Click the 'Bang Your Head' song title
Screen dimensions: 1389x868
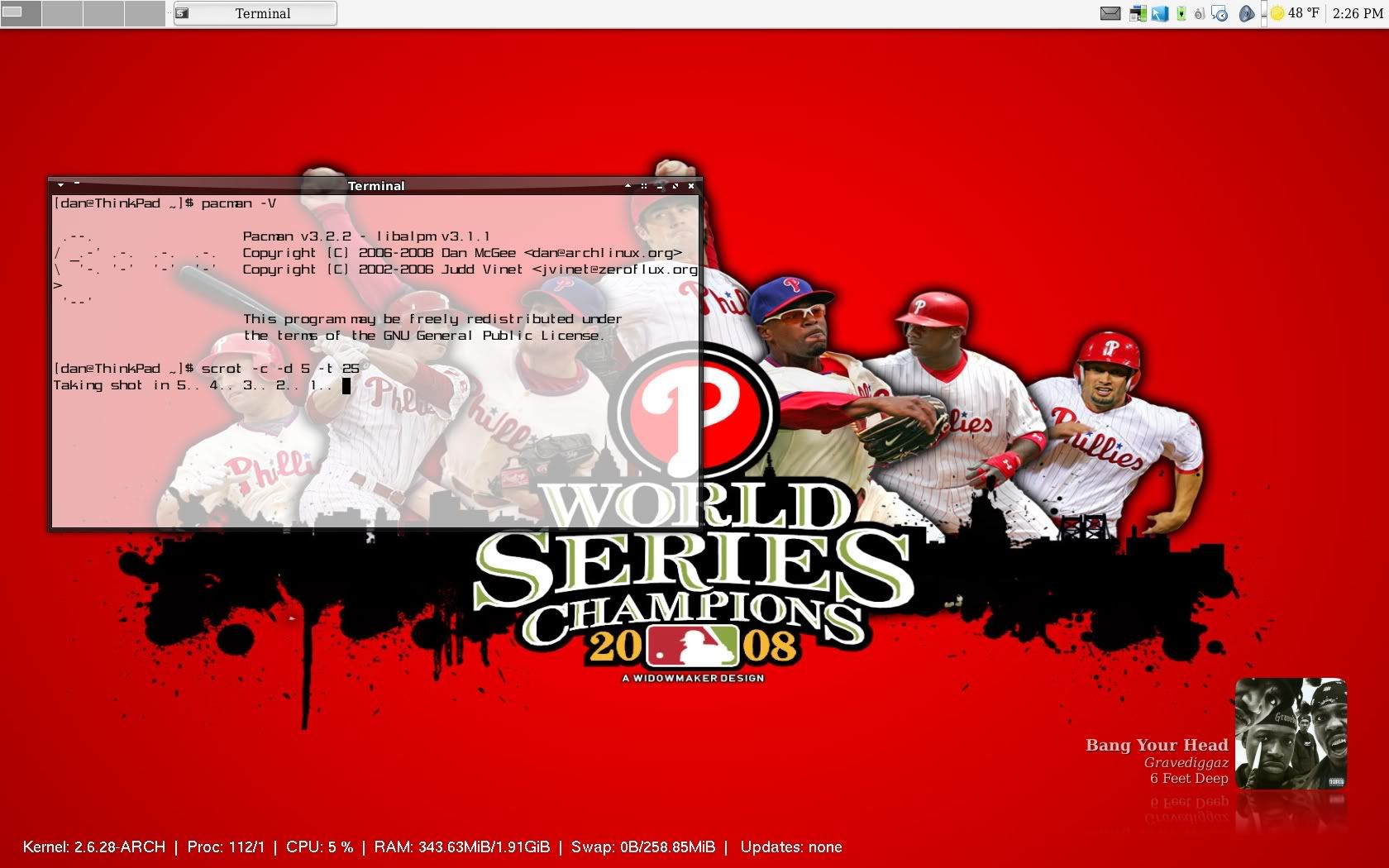click(1157, 745)
